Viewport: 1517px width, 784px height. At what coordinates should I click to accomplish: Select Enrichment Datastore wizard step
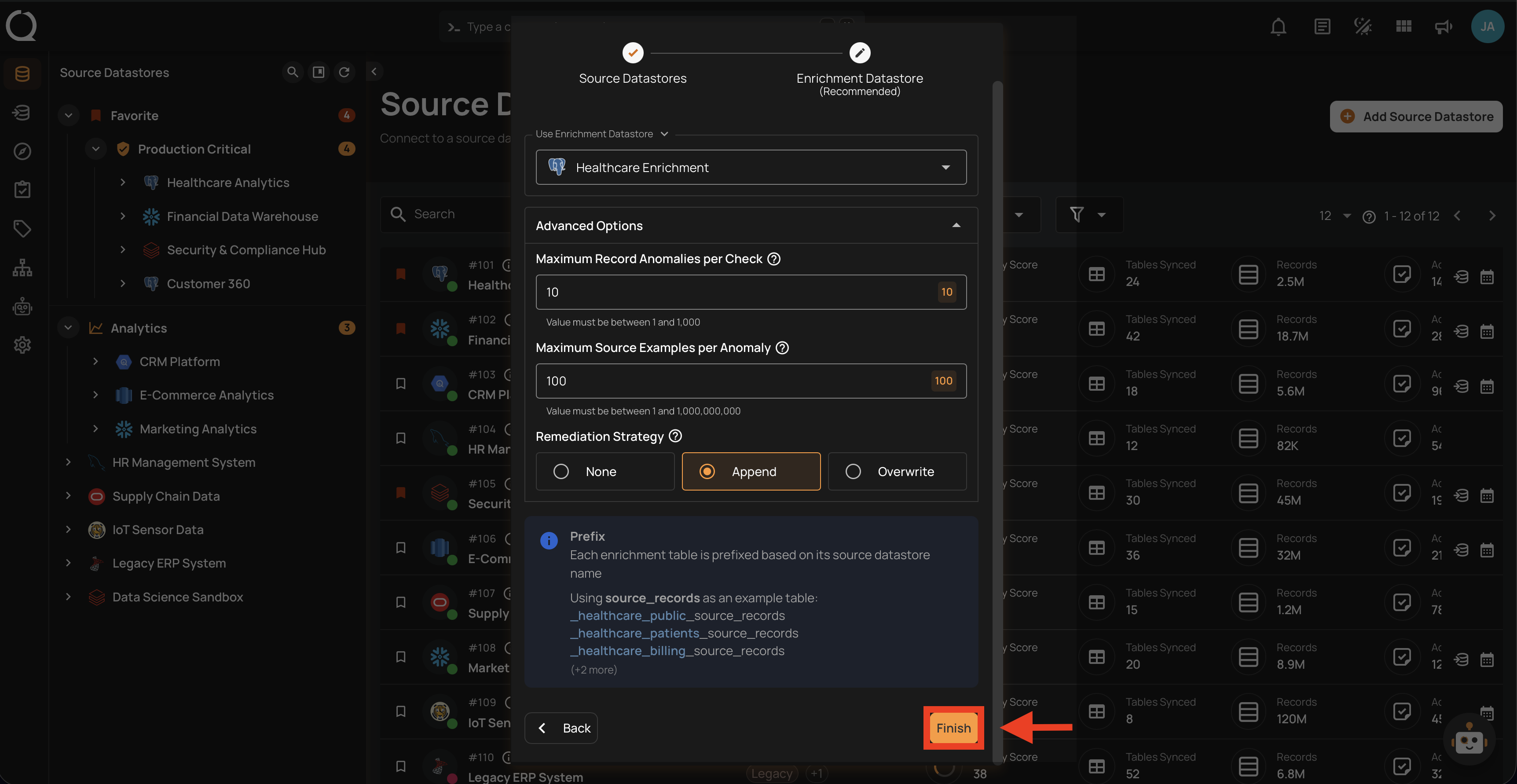coord(859,54)
